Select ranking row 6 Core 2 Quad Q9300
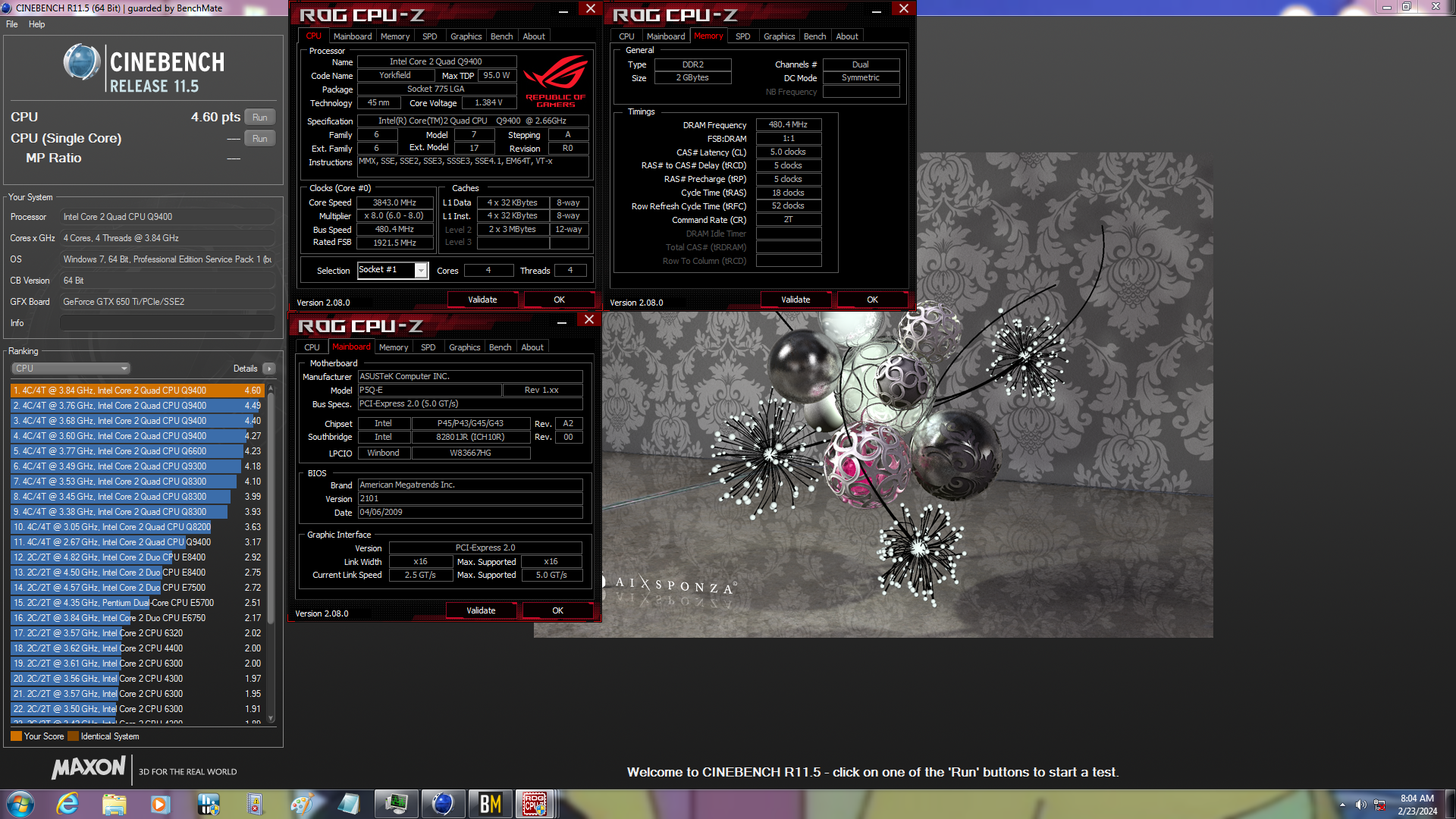The height and width of the screenshot is (819, 1456). pyautogui.click(x=137, y=466)
